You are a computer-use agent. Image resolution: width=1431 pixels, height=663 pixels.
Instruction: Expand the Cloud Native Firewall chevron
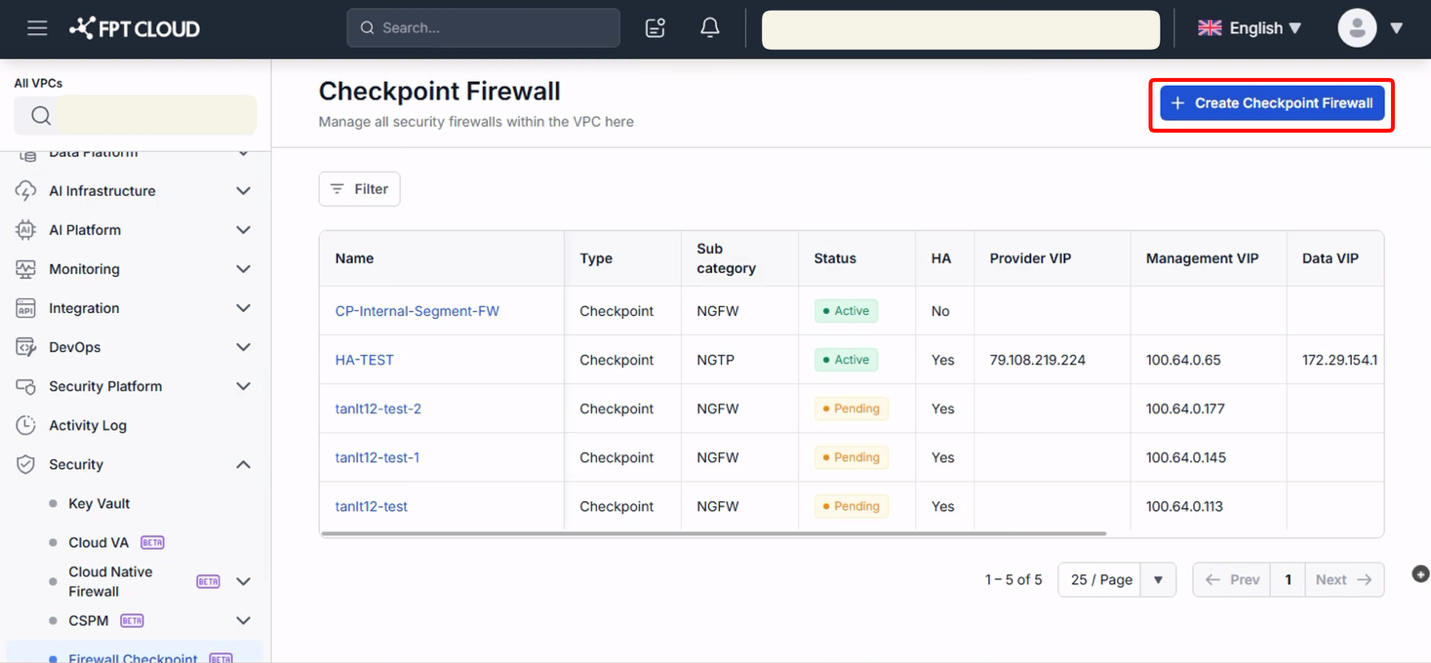(x=243, y=581)
